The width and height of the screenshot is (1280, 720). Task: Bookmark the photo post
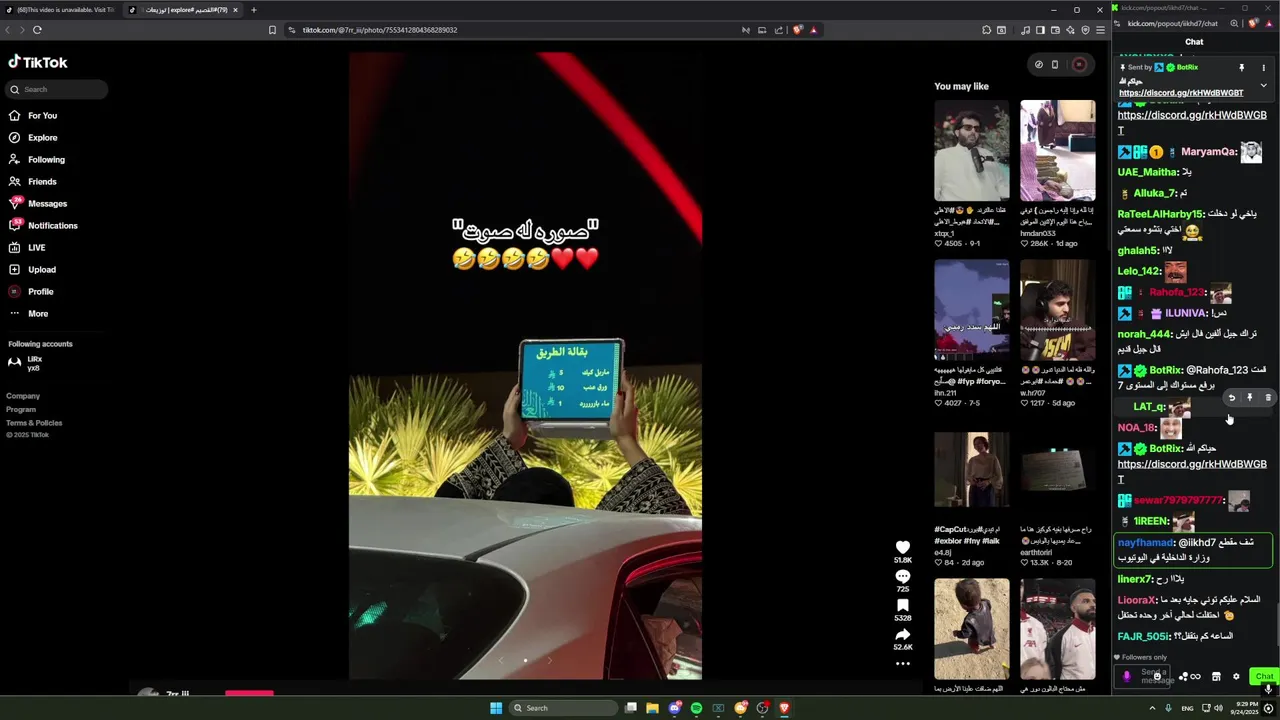pyautogui.click(x=902, y=606)
